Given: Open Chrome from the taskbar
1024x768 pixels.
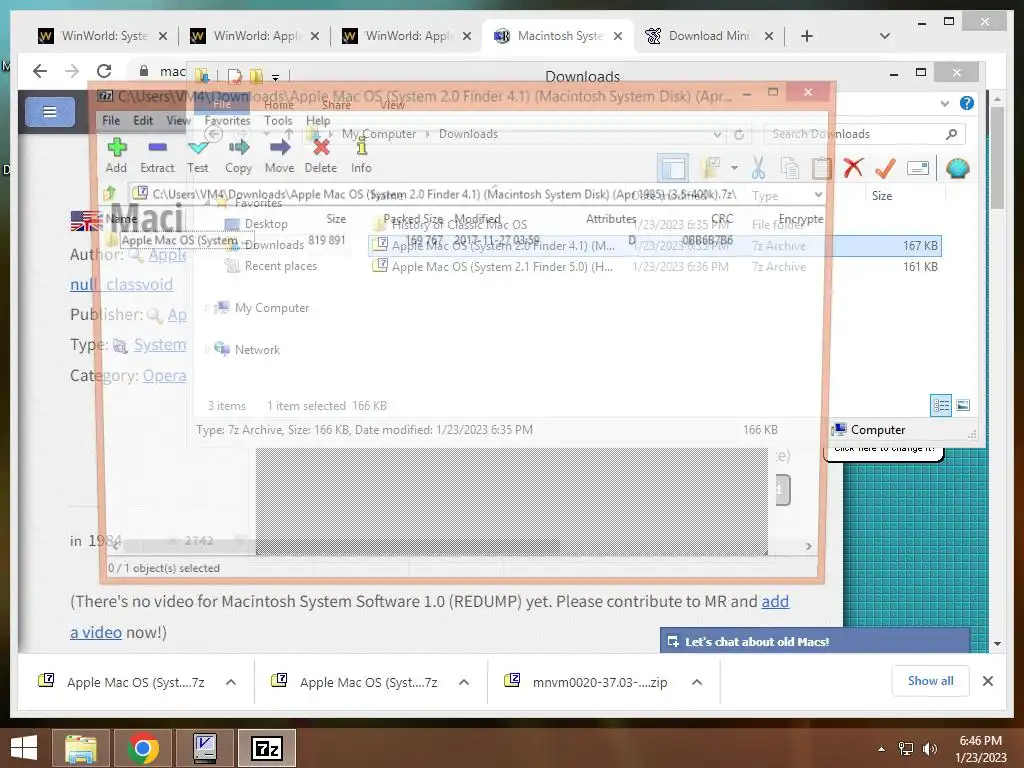Looking at the screenshot, I should pos(143,748).
